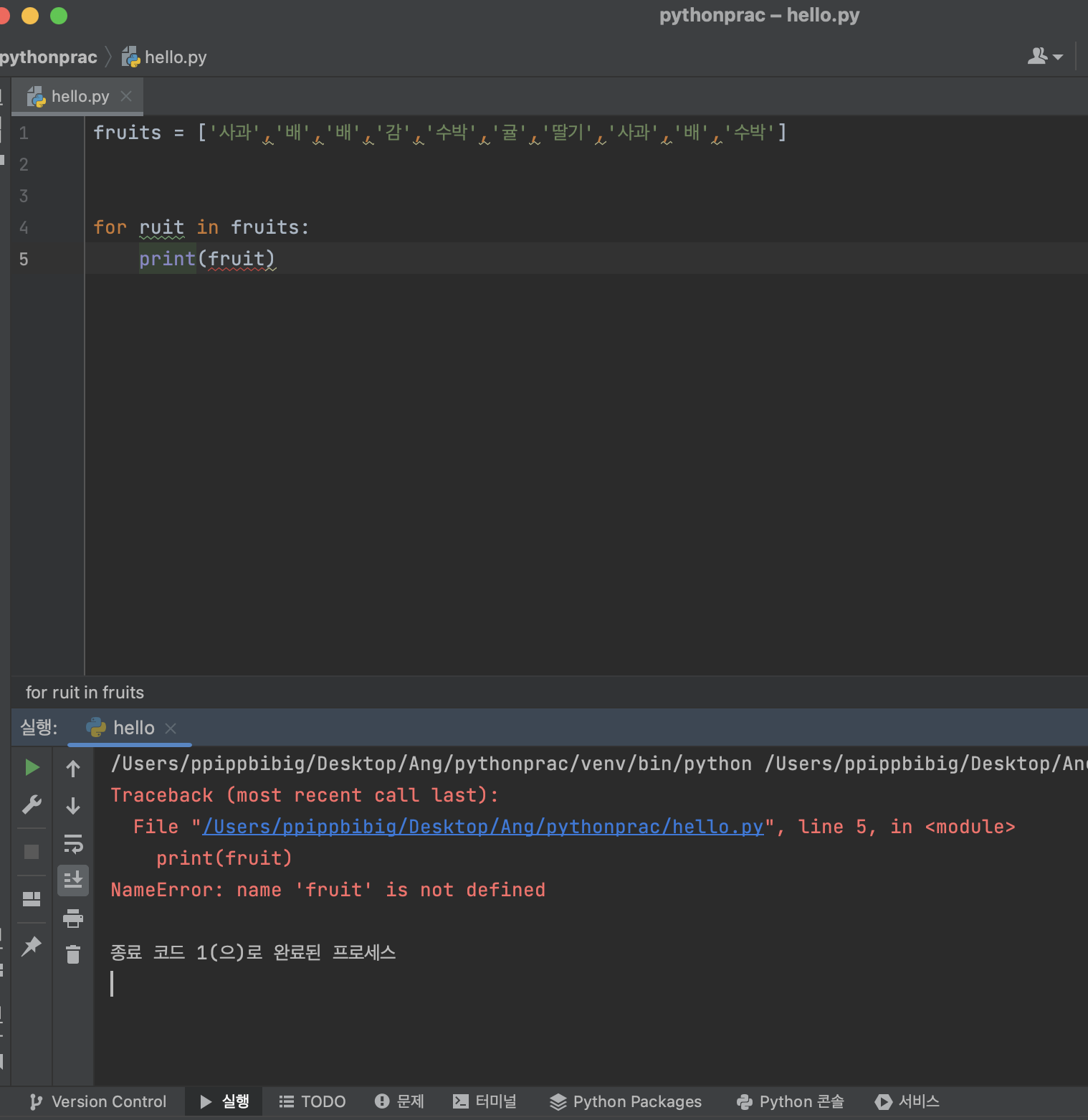The height and width of the screenshot is (1120, 1088).
Task: Open the user account dropdown
Action: pyautogui.click(x=1045, y=56)
